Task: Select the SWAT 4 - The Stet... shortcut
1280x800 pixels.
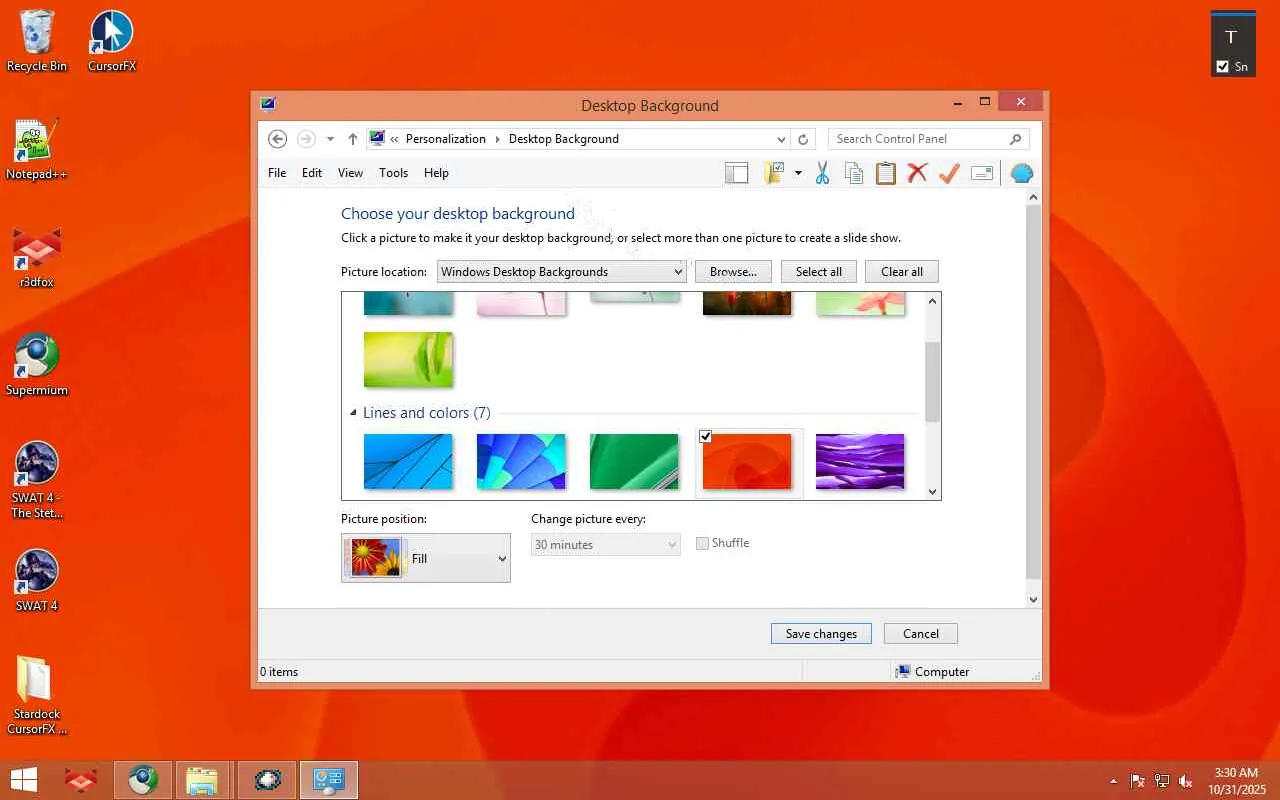Action: [x=37, y=481]
